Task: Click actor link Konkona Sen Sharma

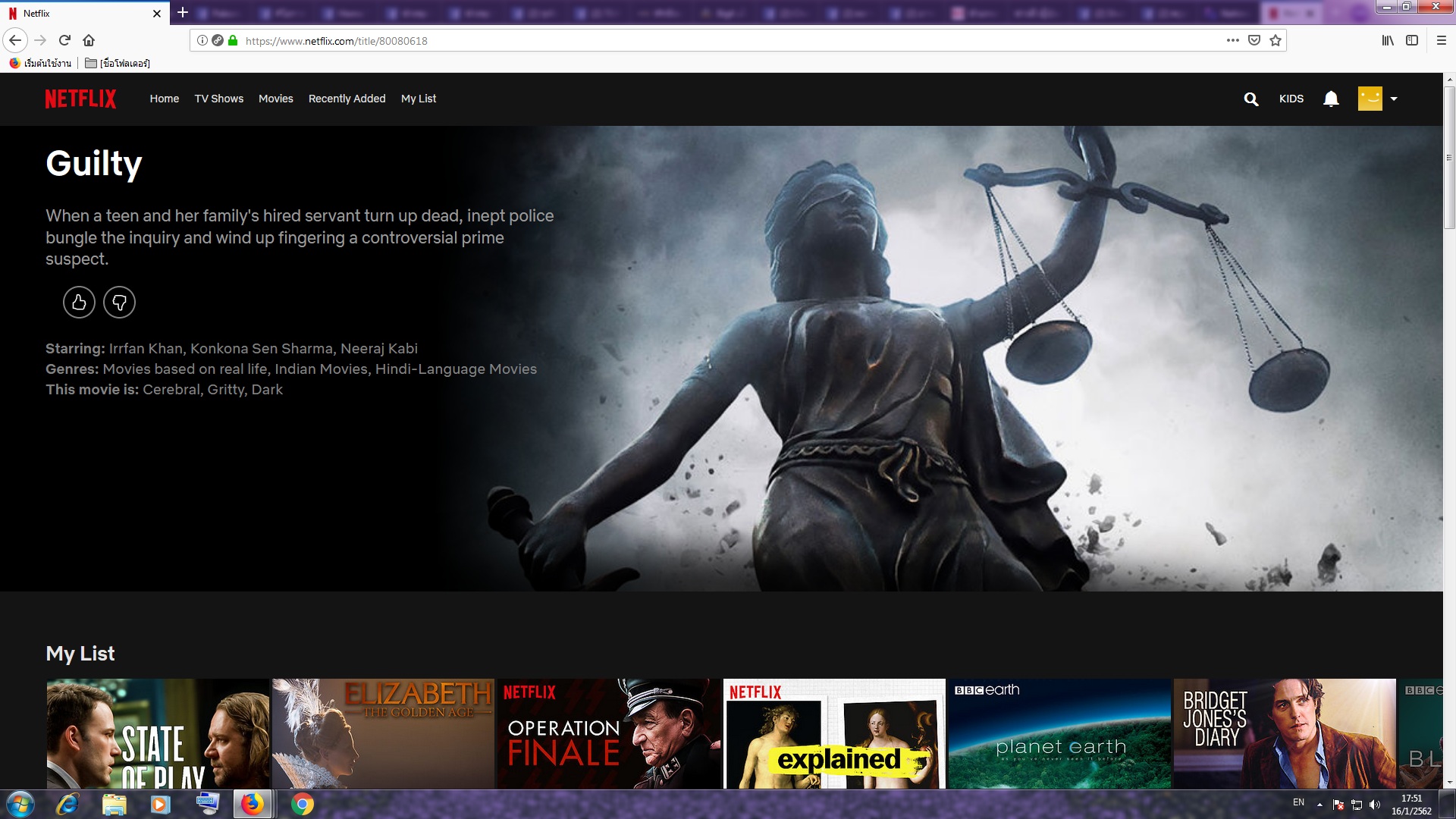Action: coord(262,348)
